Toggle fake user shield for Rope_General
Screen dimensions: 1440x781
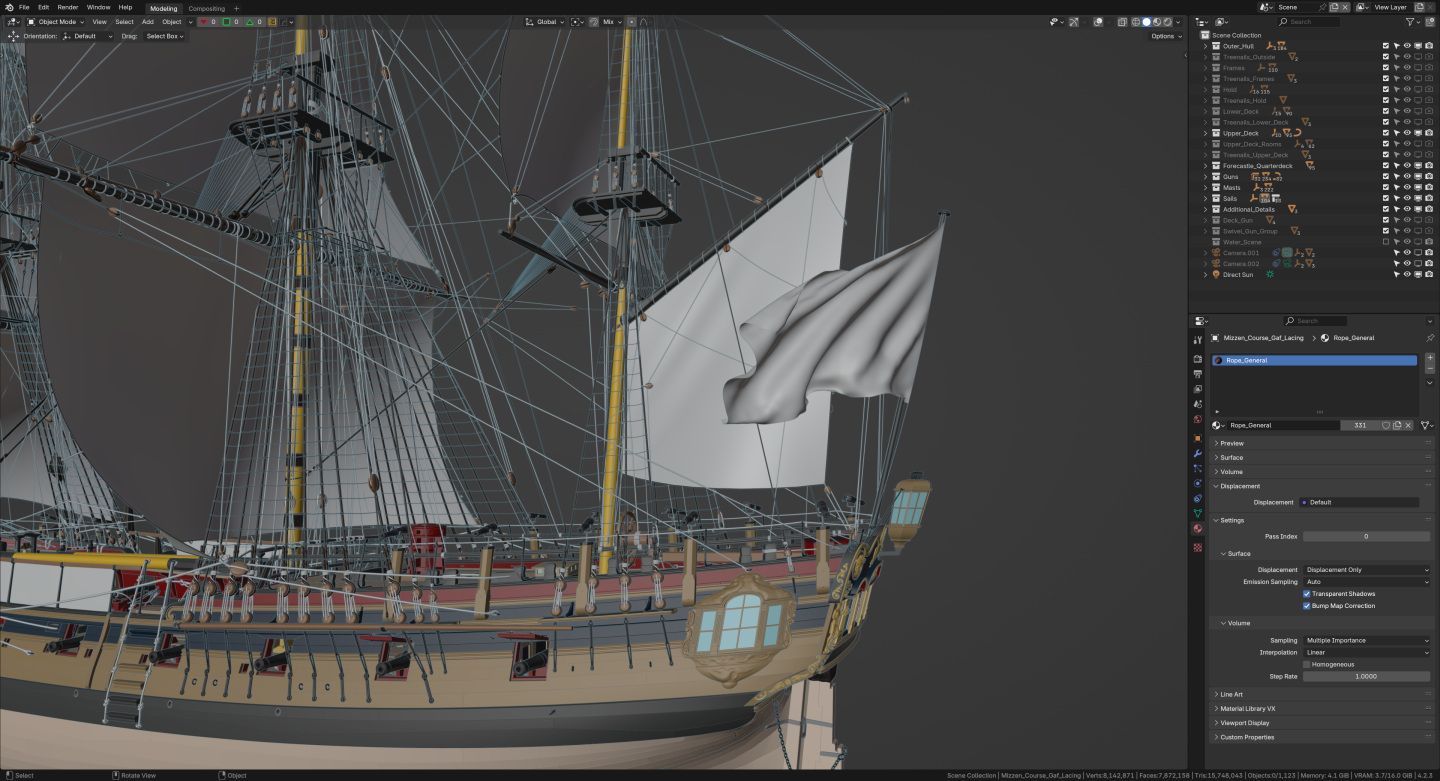coord(1386,425)
